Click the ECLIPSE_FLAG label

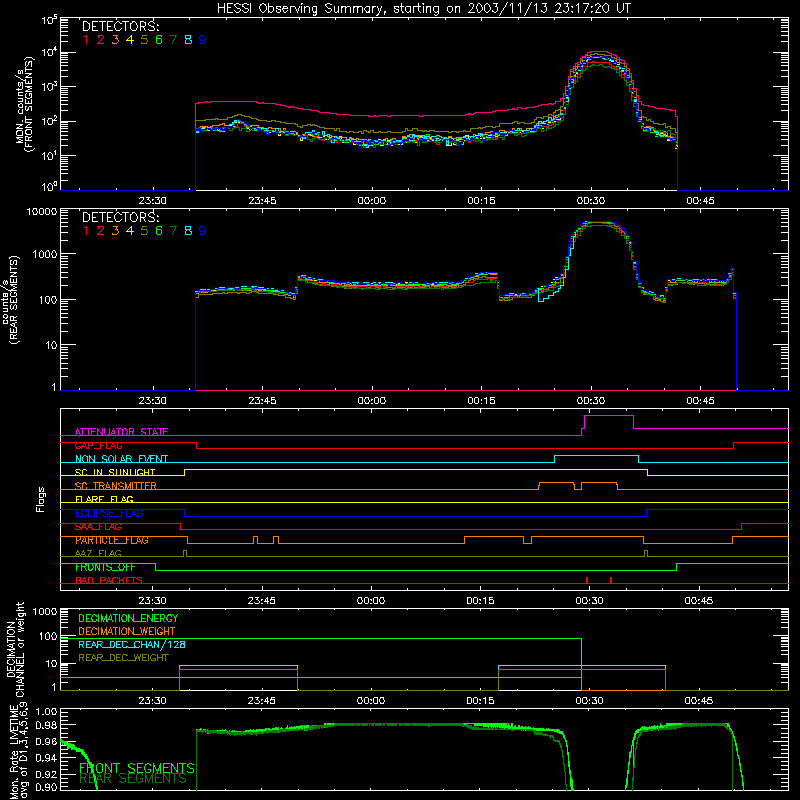coord(109,513)
